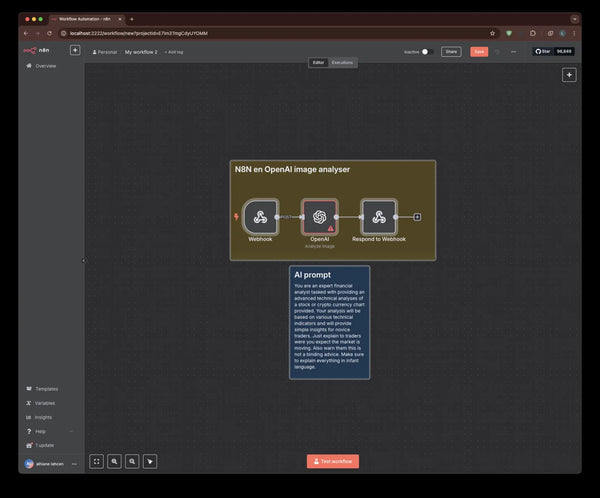The width and height of the screenshot is (600, 498).
Task: Switch to the Executions tab
Action: click(x=342, y=62)
